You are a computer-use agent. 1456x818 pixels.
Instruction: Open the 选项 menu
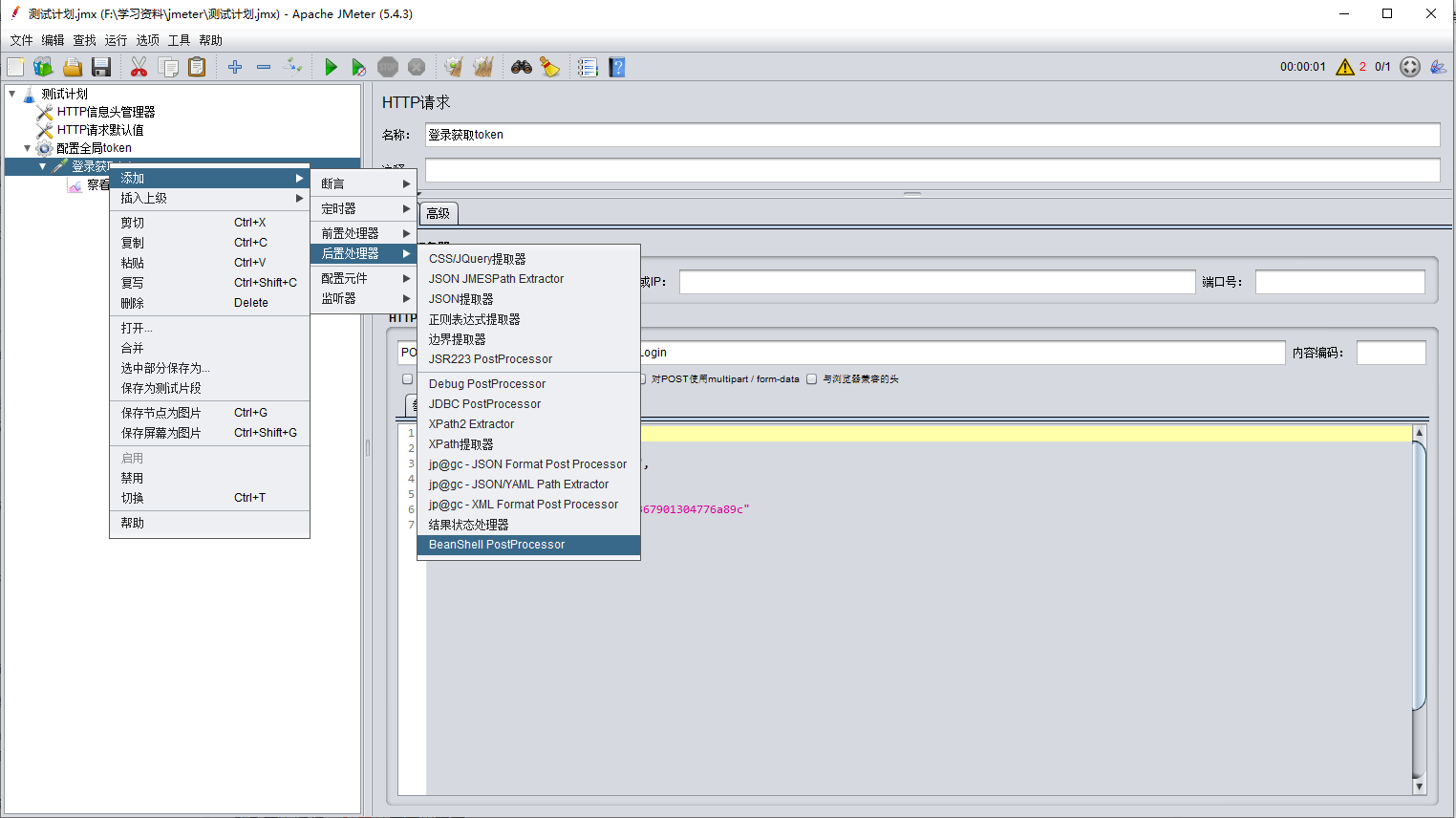pos(147,40)
